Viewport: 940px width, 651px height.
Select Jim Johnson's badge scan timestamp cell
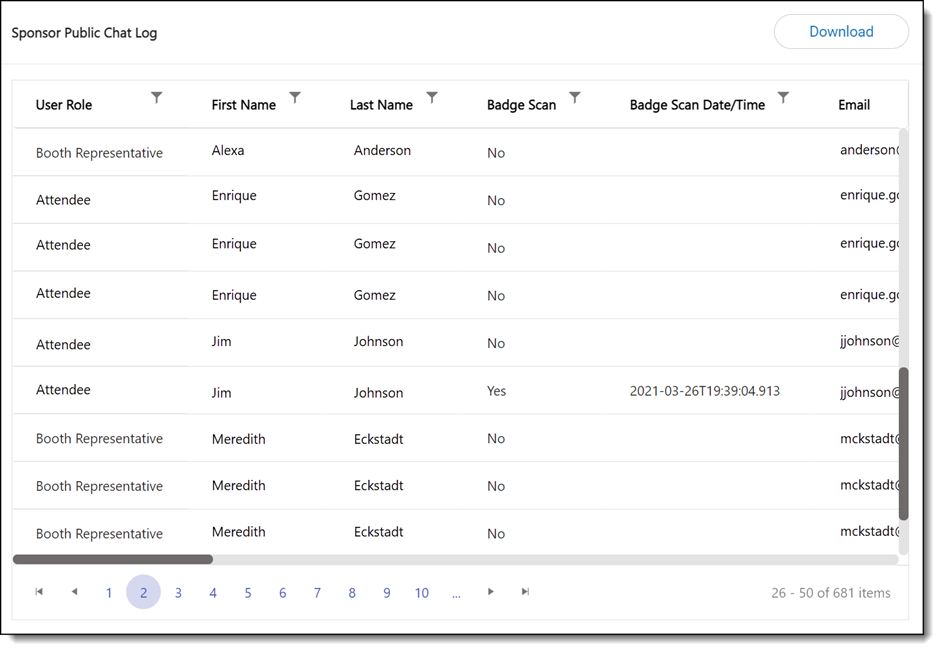pos(704,391)
